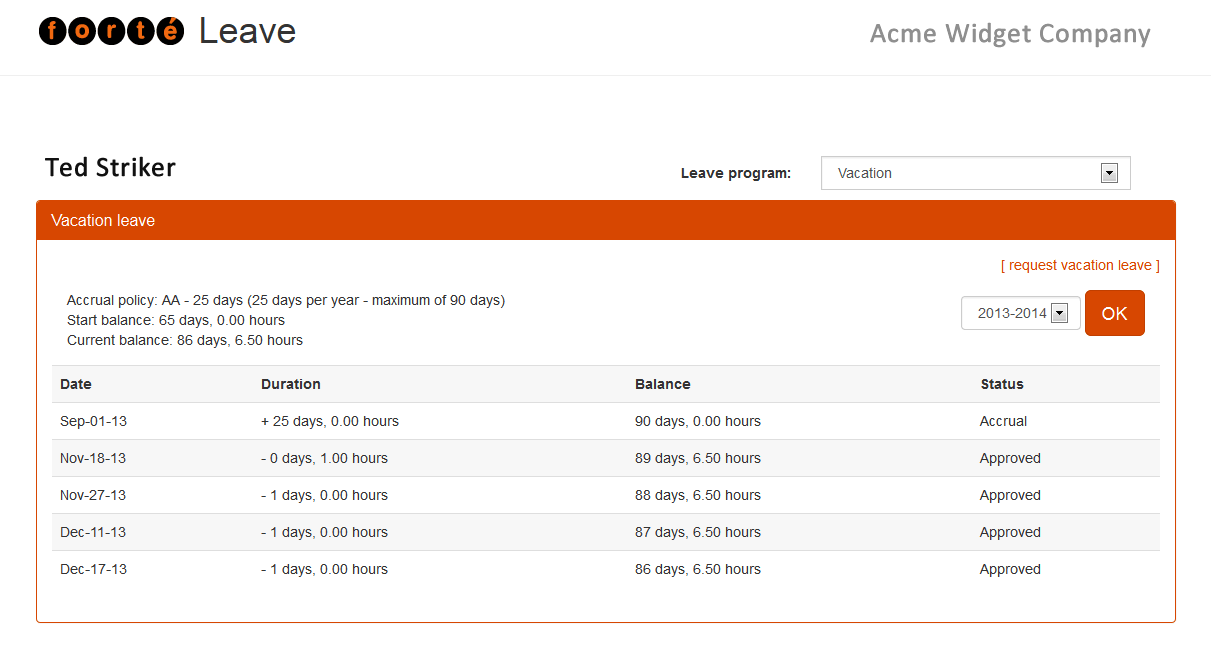Image resolution: width=1211 pixels, height=665 pixels.
Task: Click the Leave program label
Action: pos(736,173)
